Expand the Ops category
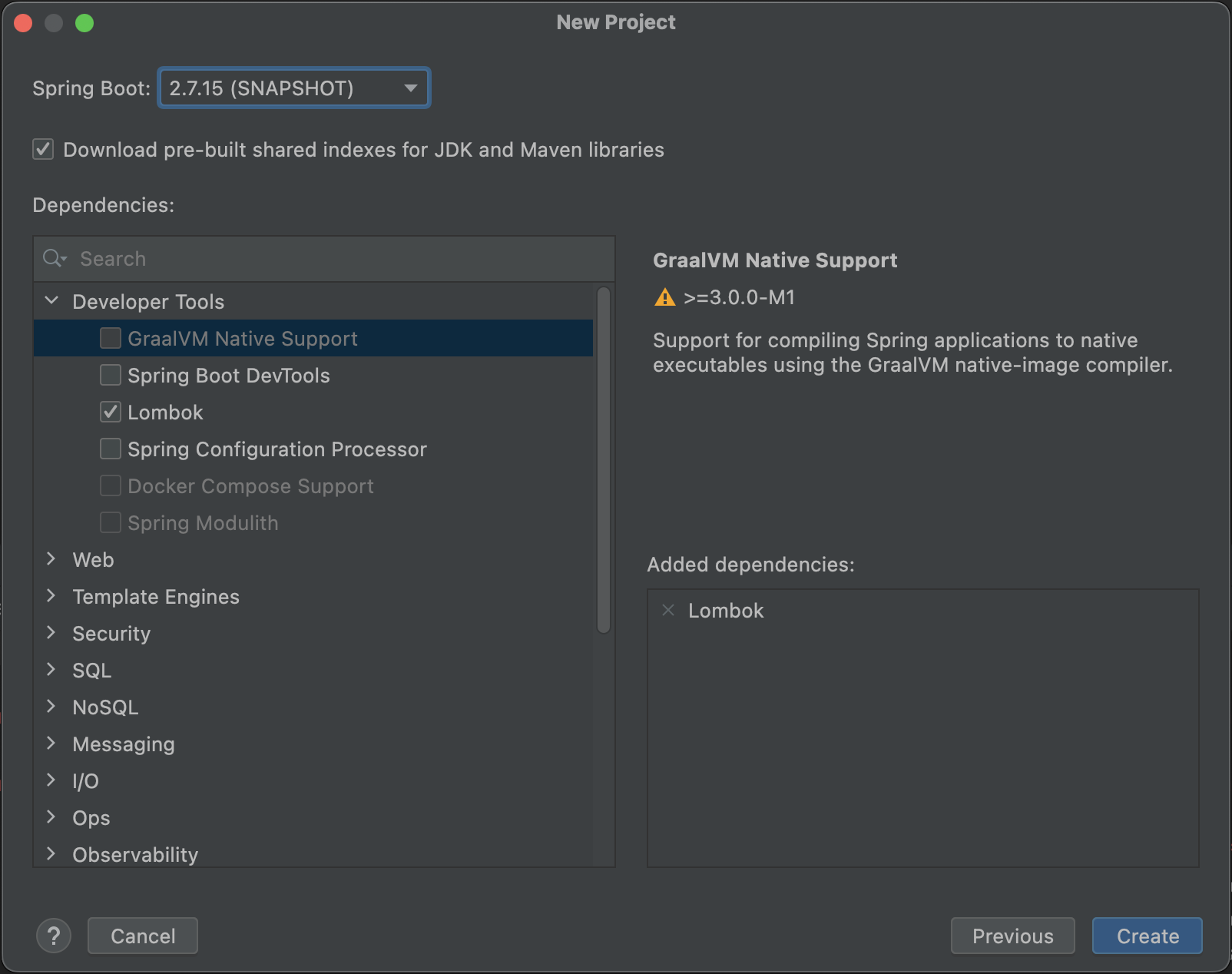 [51, 817]
